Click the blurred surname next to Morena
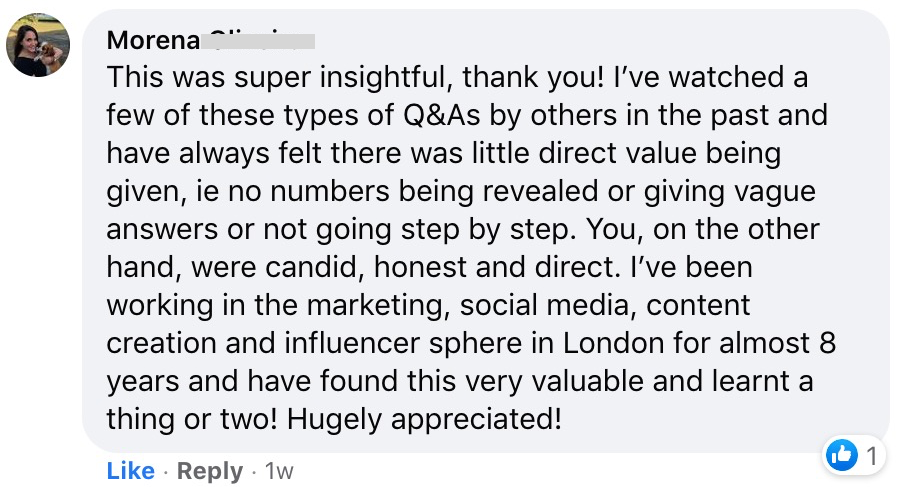 [258, 41]
